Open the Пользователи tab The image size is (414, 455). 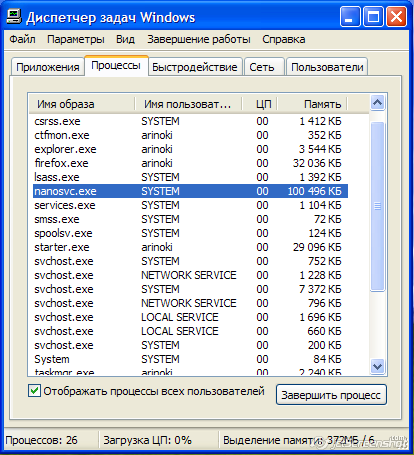tap(327, 67)
